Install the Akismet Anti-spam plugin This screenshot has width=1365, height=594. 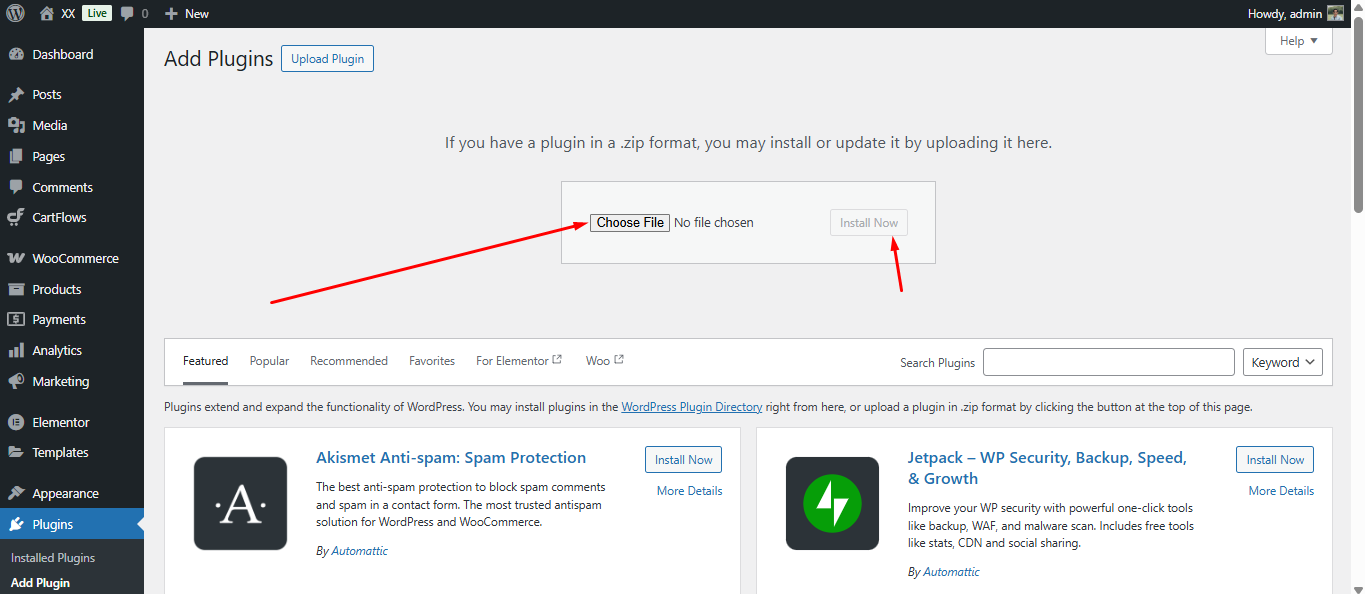(683, 460)
